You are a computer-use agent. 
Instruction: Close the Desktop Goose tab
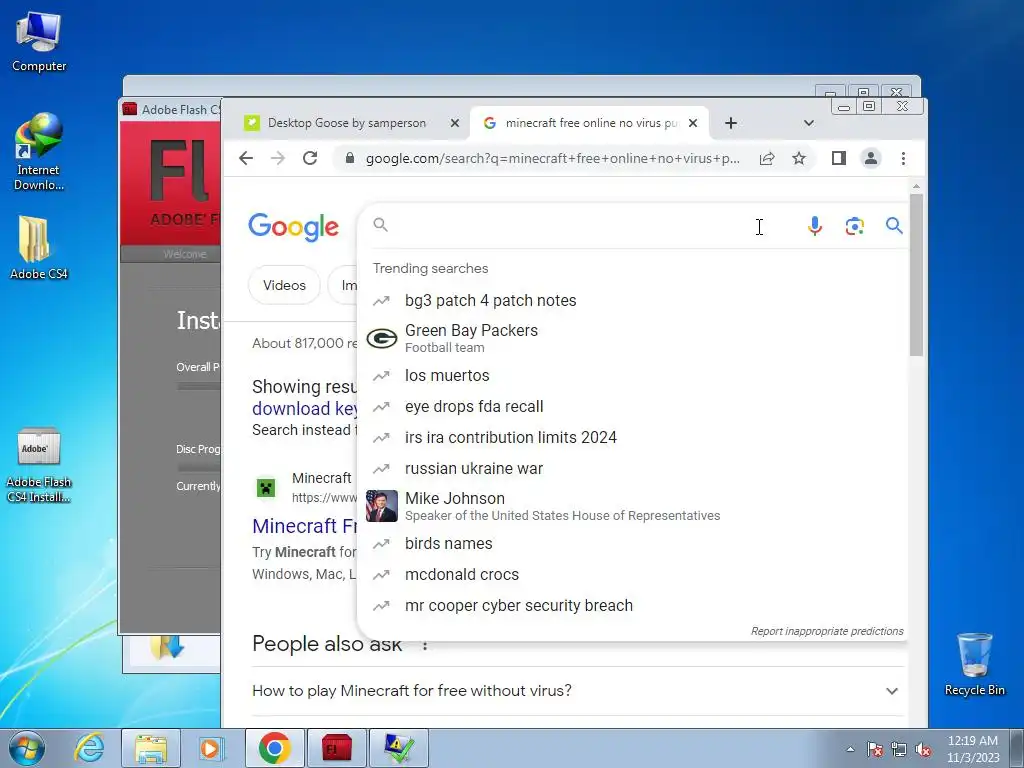[x=455, y=123]
